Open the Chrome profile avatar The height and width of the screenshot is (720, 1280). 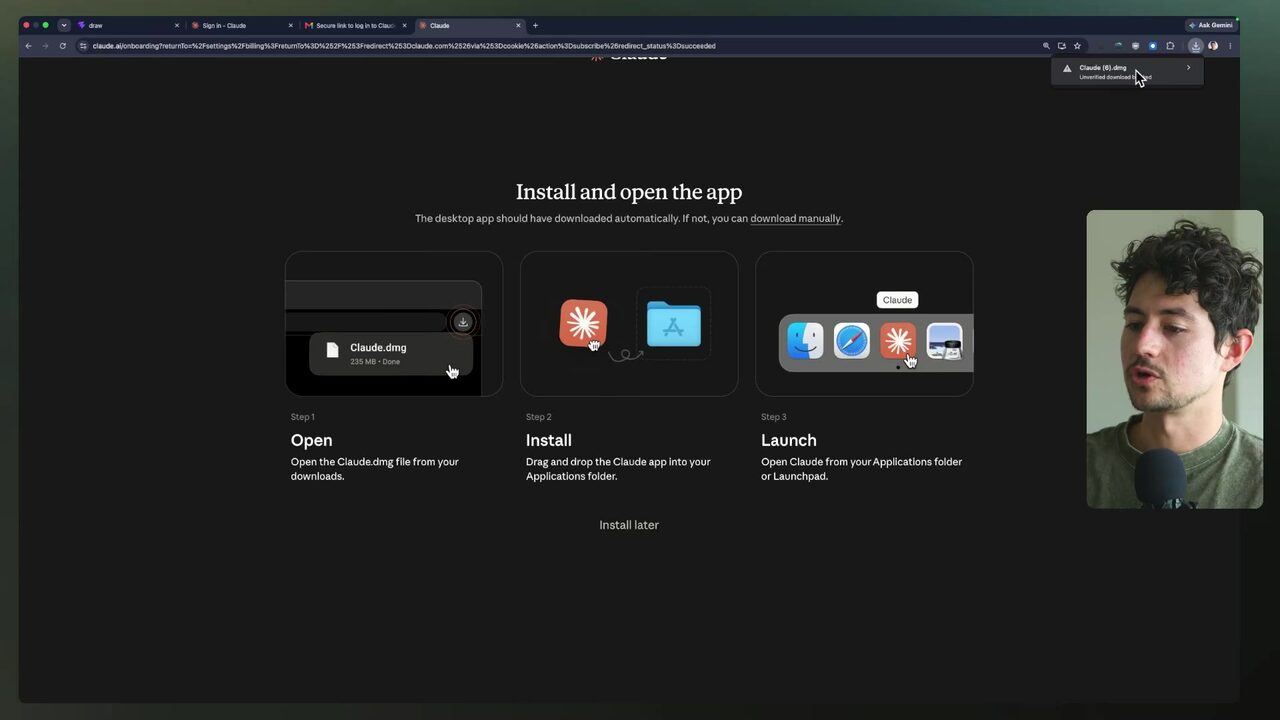pos(1213,46)
